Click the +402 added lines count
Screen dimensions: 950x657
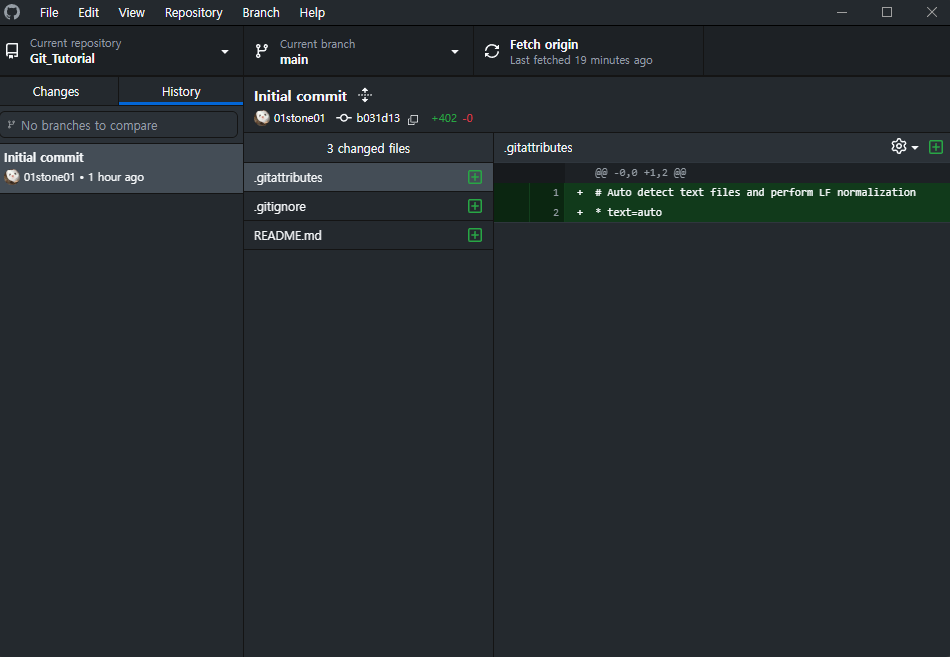click(x=444, y=118)
